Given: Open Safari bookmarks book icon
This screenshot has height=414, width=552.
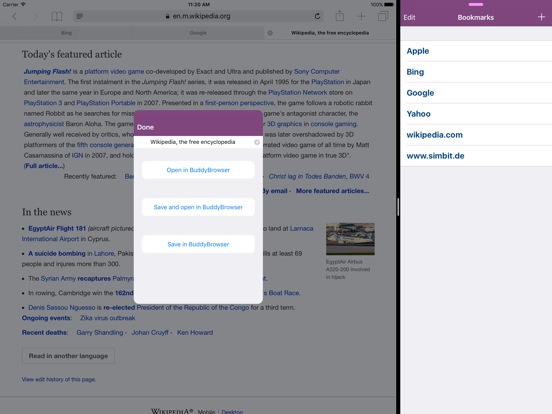Looking at the screenshot, I should (x=57, y=16).
